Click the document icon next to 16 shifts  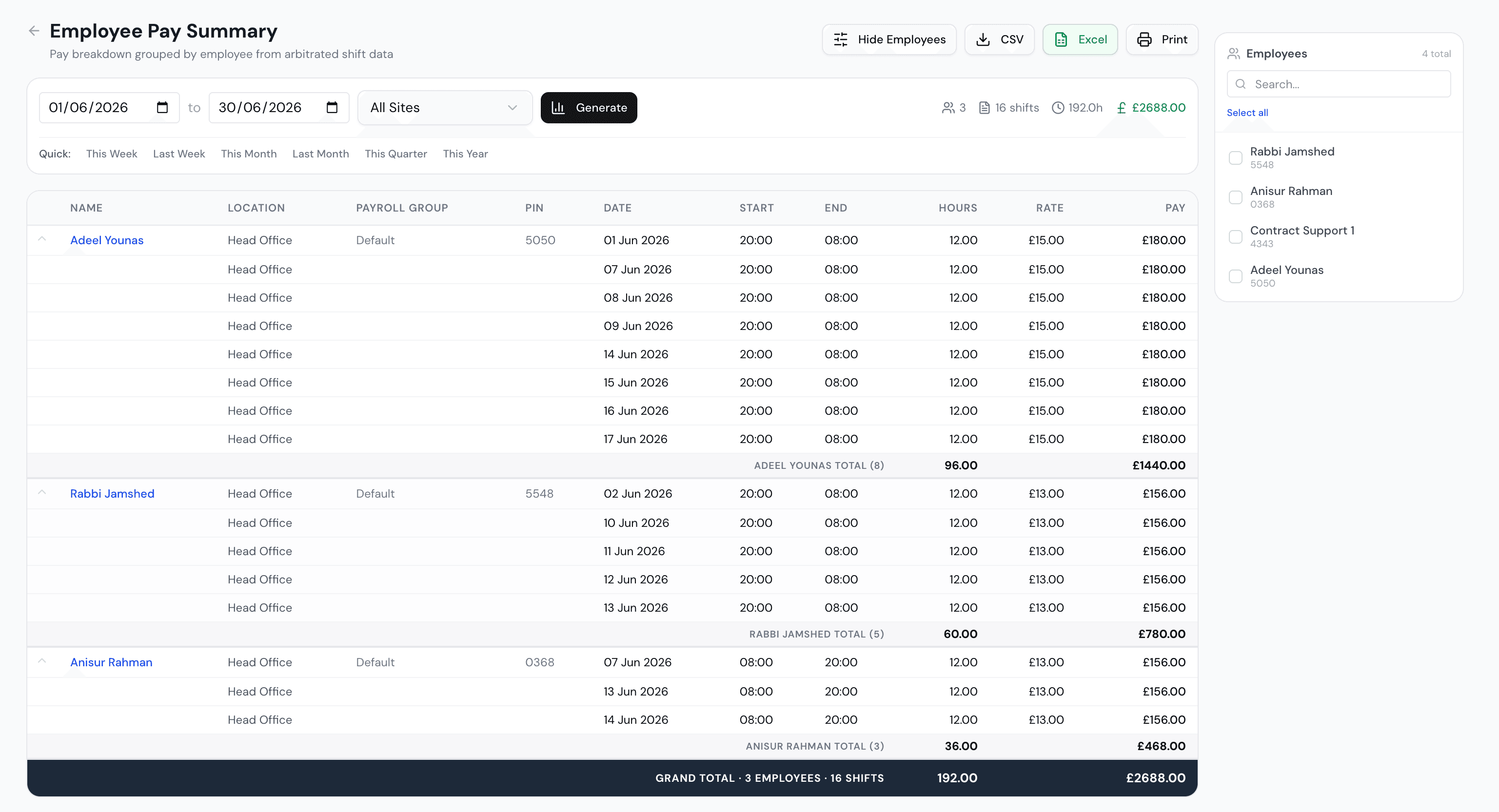pyautogui.click(x=985, y=108)
